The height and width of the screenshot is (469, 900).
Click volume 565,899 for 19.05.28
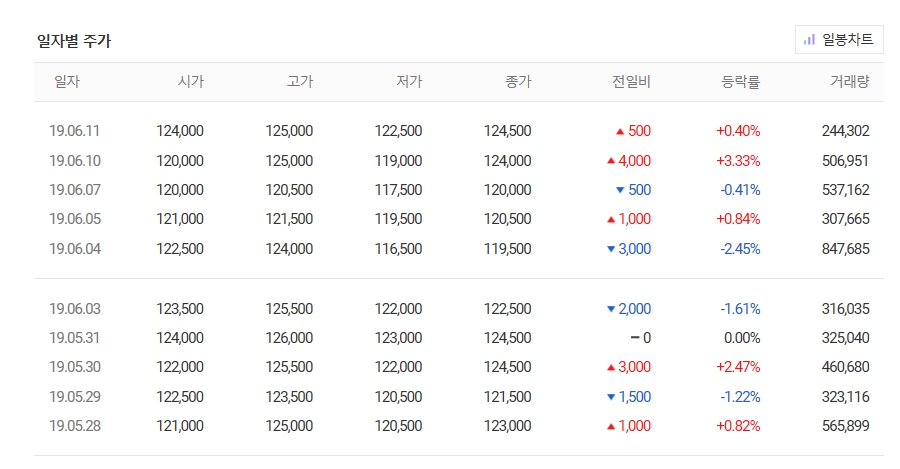(x=845, y=426)
